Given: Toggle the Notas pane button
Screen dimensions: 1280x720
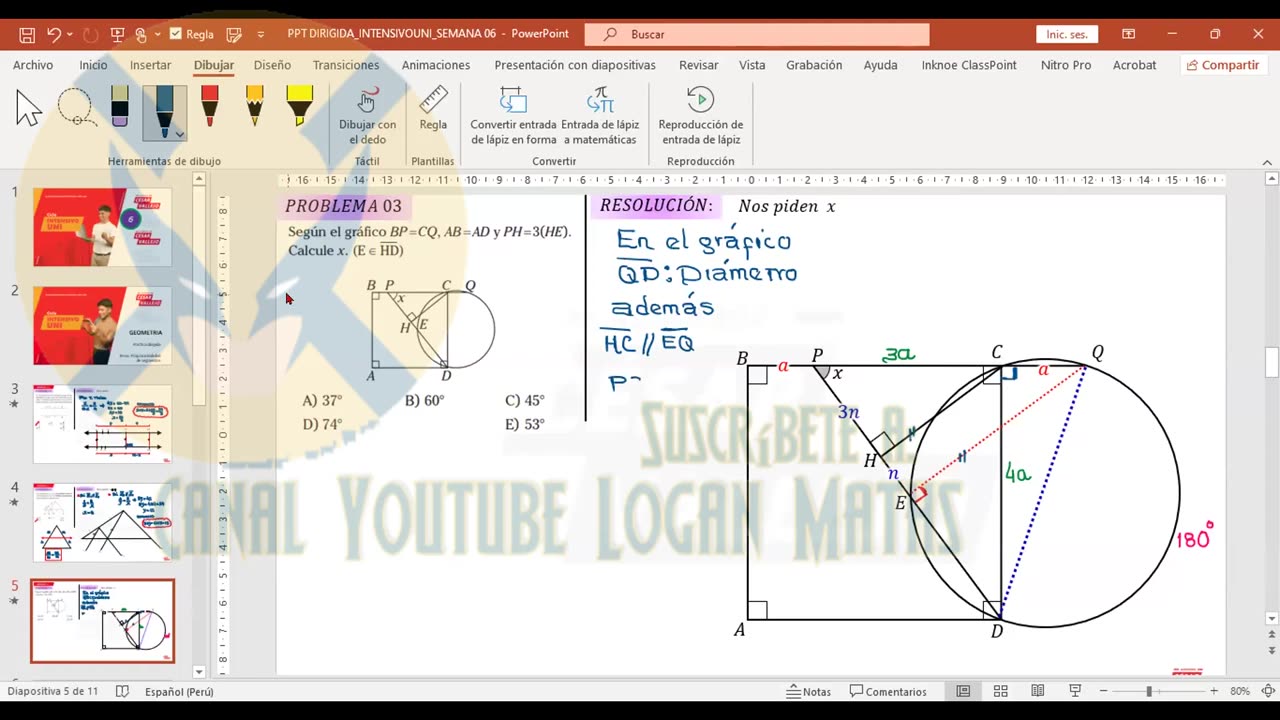Looking at the screenshot, I should 808,691.
